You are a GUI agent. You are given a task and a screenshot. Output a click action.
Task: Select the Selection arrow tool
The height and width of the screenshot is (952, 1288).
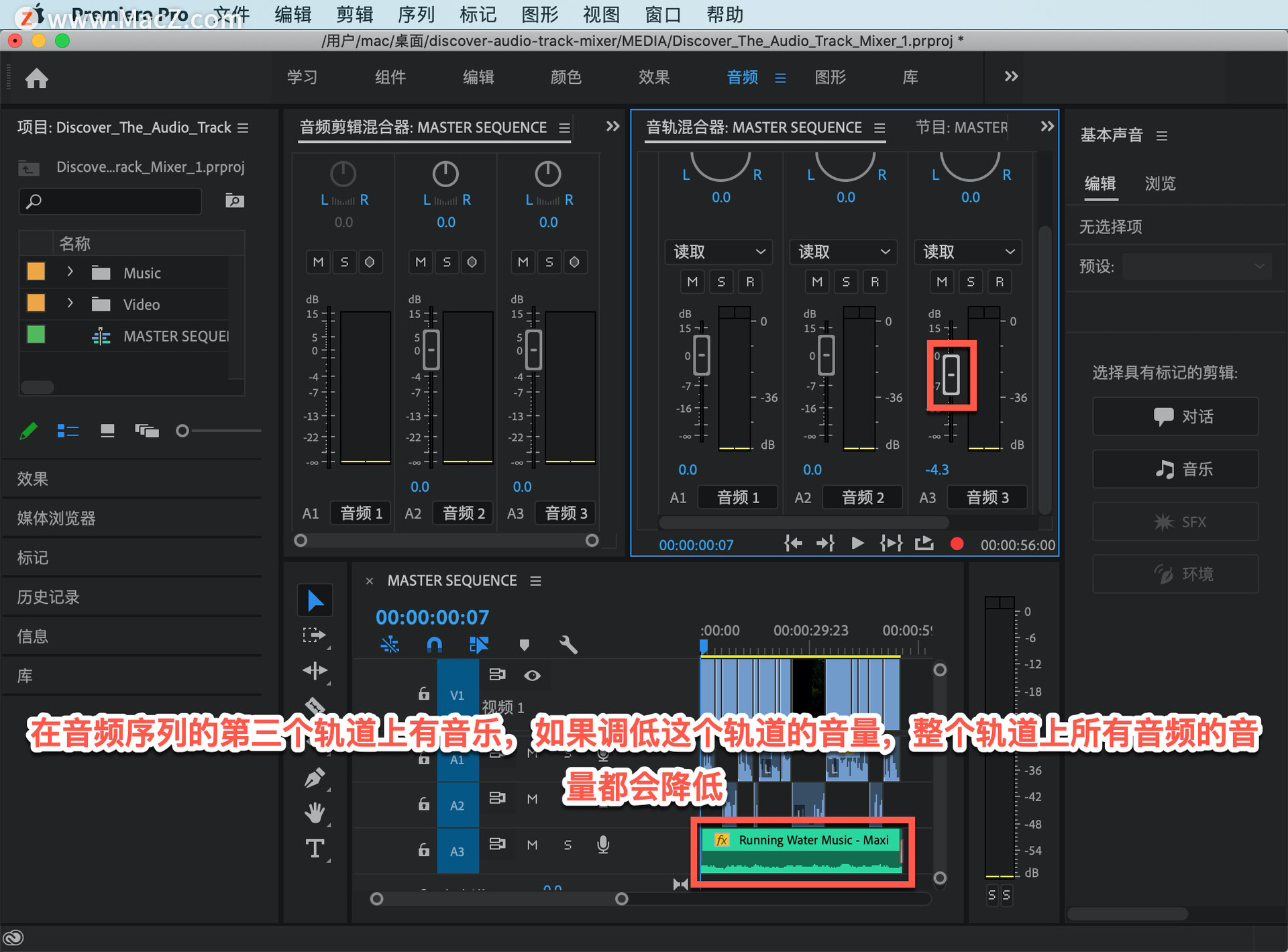[315, 600]
